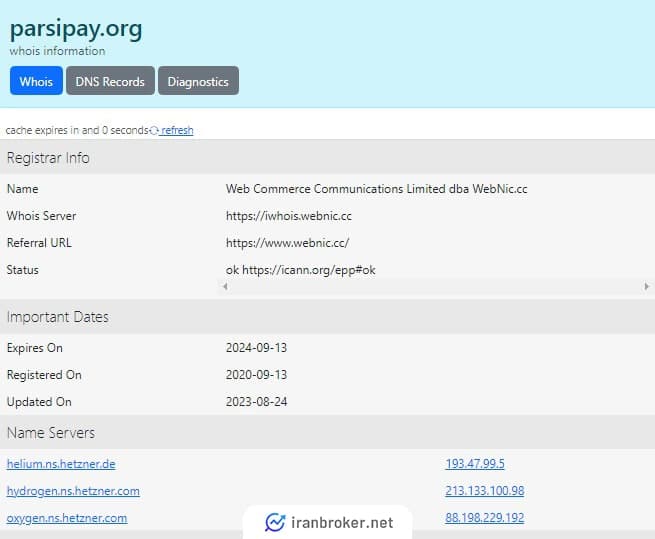The image size is (655, 539).
Task: Click the parsipay.org domain heading
Action: click(76, 29)
